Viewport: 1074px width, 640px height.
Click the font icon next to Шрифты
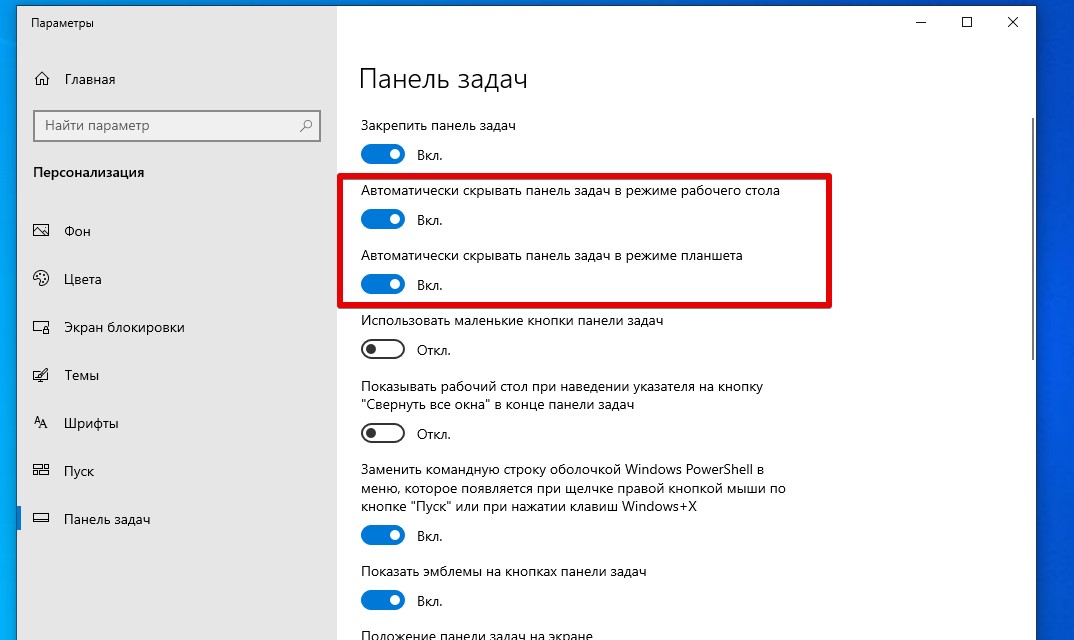[x=41, y=422]
